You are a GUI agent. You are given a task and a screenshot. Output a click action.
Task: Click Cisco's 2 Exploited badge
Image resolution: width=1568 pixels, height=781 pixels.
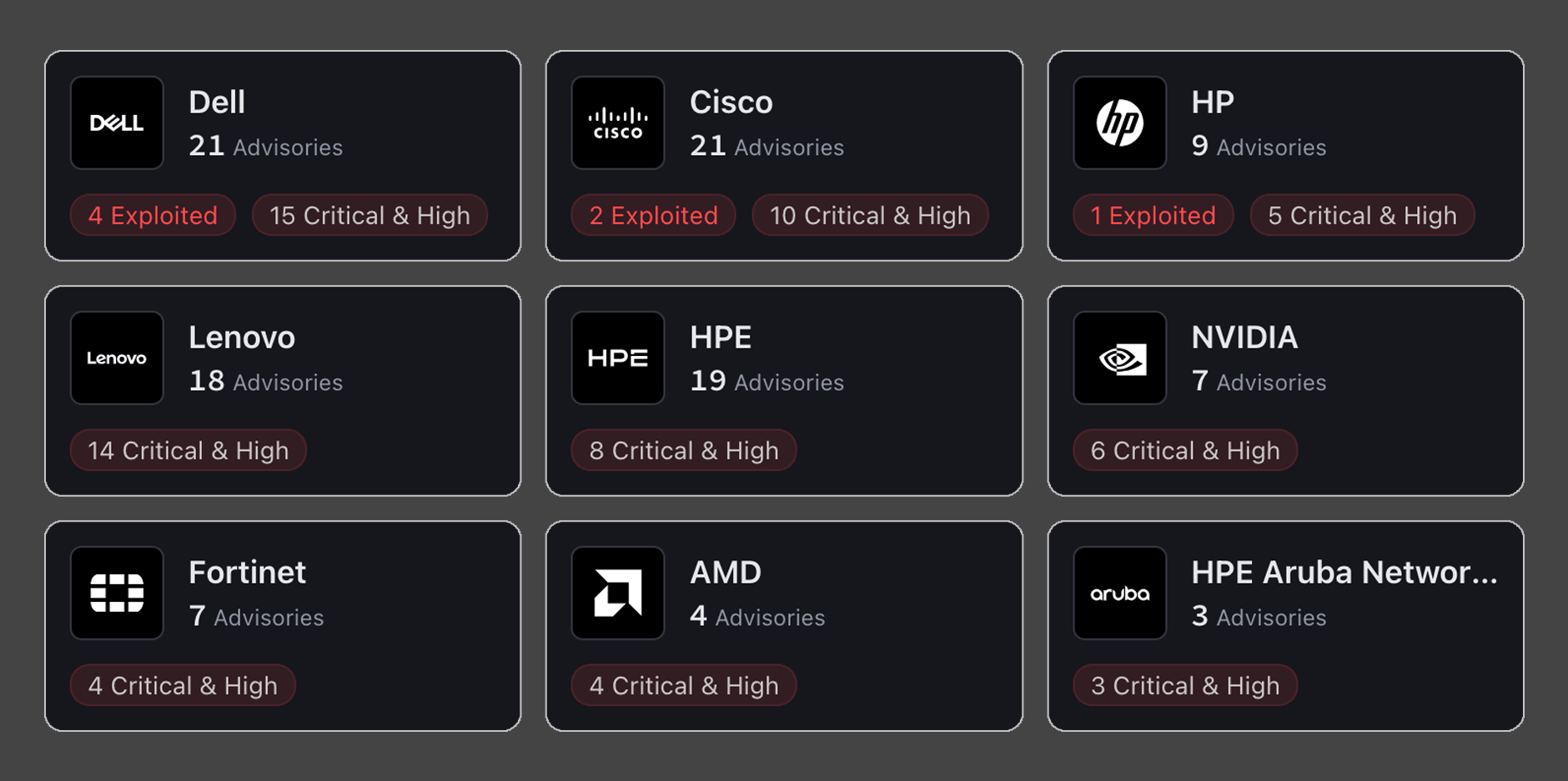tap(653, 215)
